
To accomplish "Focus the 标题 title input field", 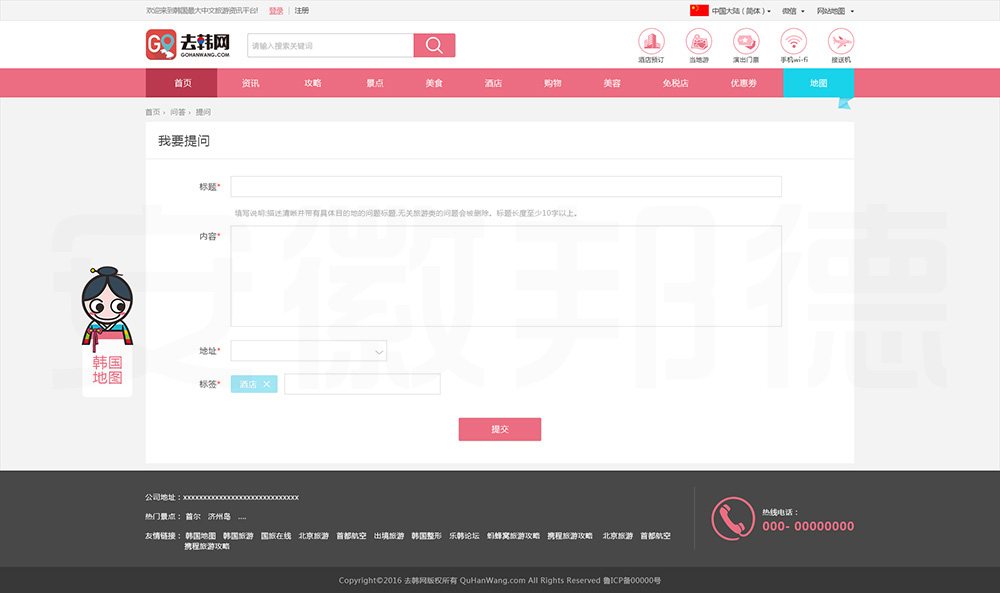I will point(505,187).
